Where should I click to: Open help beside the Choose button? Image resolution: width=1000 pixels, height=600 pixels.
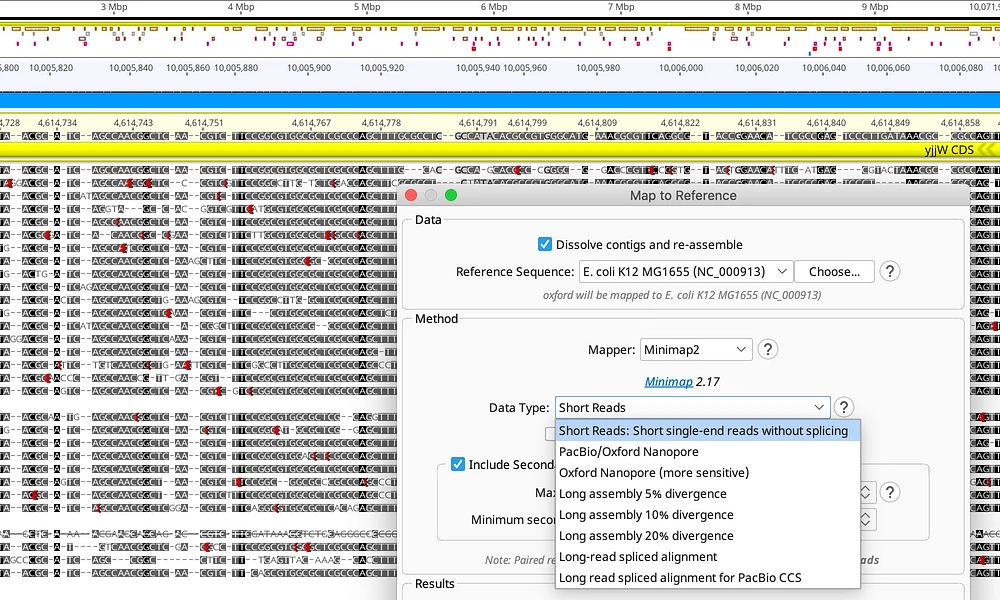(890, 271)
